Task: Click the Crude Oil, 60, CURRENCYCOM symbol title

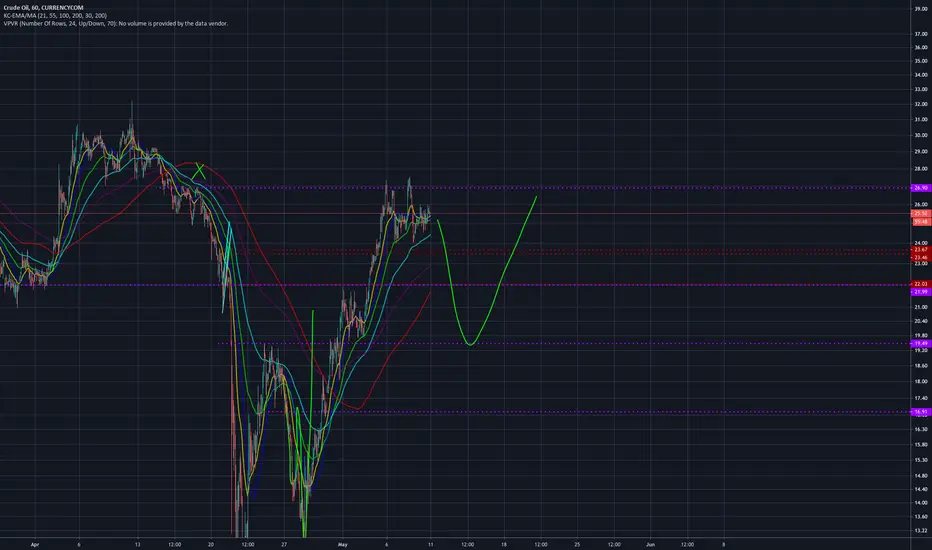Action: pos(43,8)
